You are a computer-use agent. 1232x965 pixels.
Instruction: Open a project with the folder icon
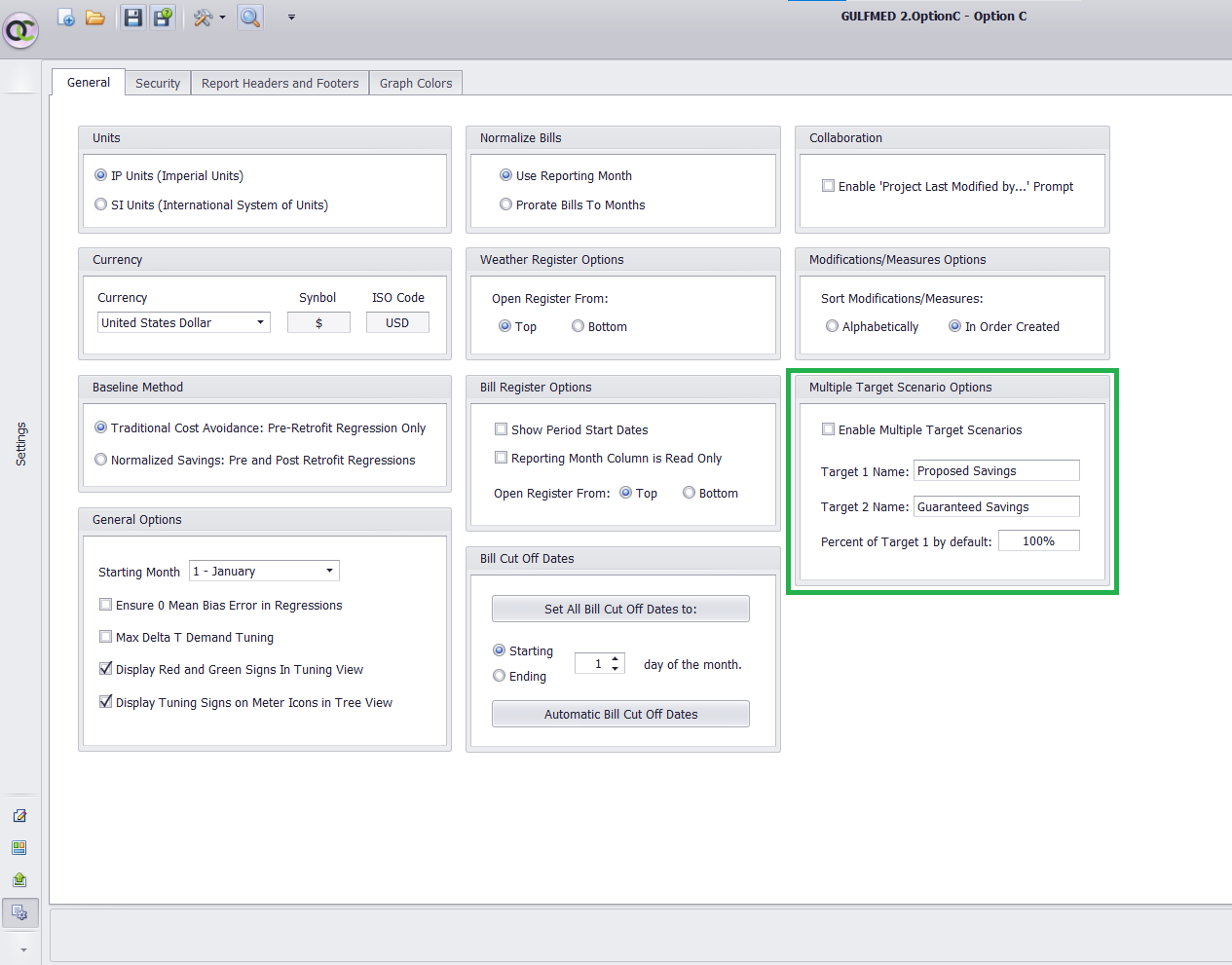[x=95, y=17]
